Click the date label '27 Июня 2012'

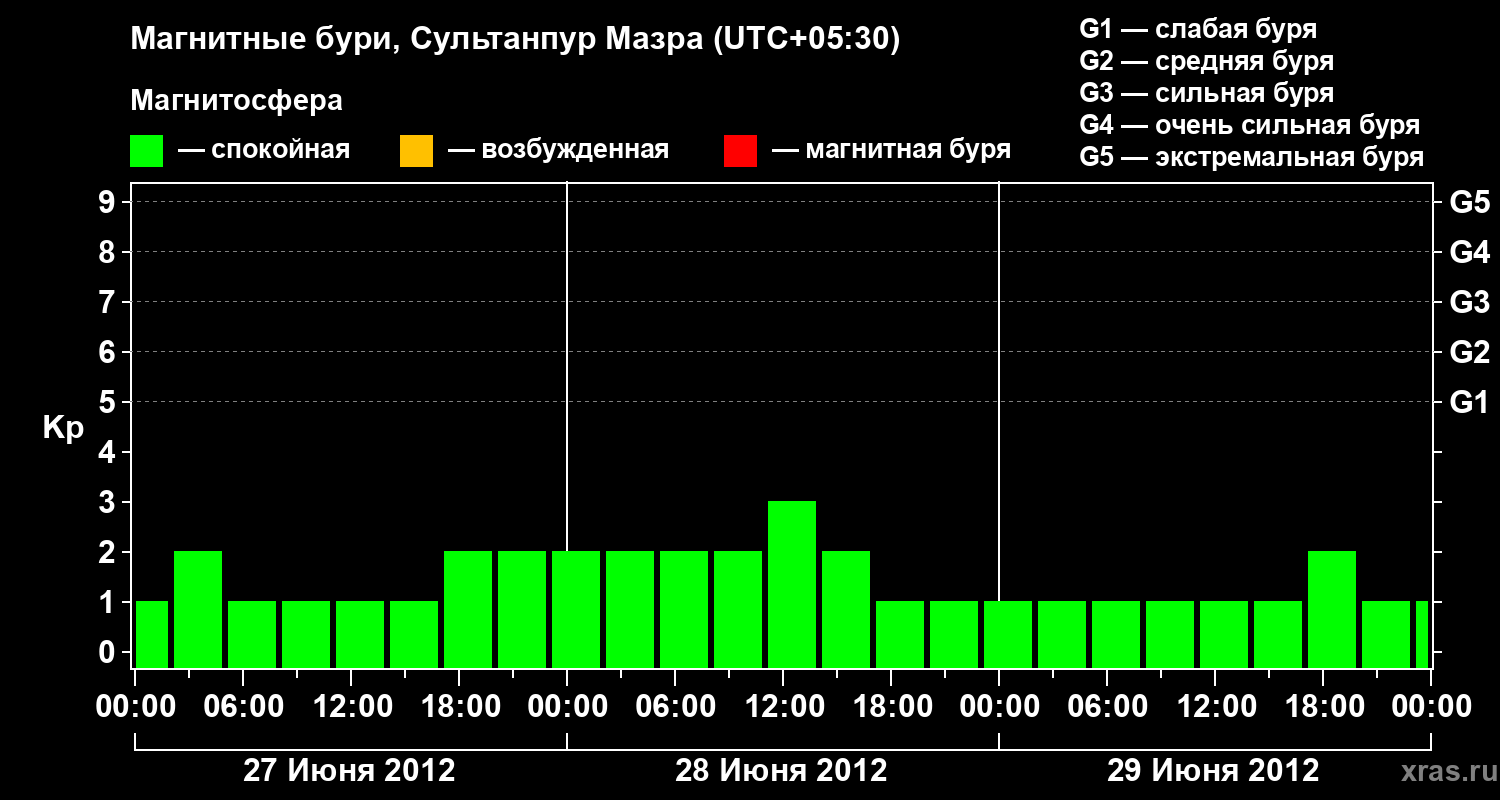click(x=350, y=771)
